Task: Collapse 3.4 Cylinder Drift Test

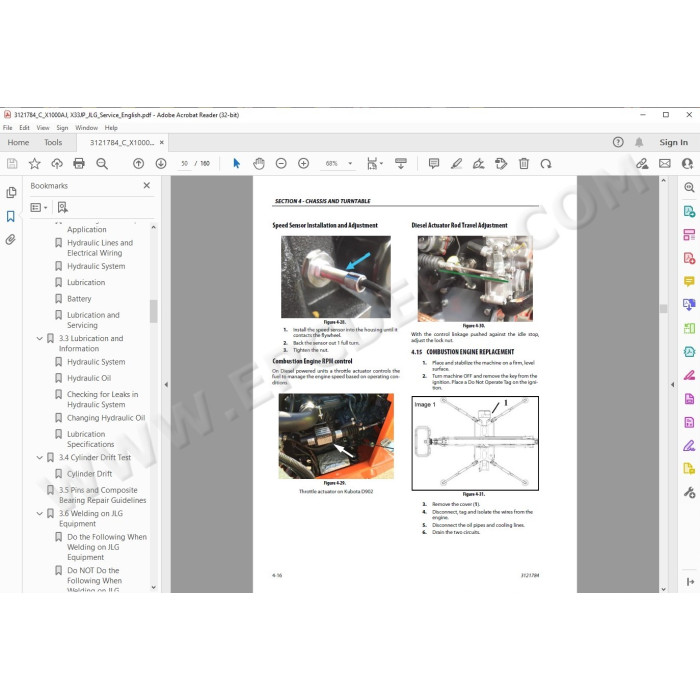Action: (39, 458)
